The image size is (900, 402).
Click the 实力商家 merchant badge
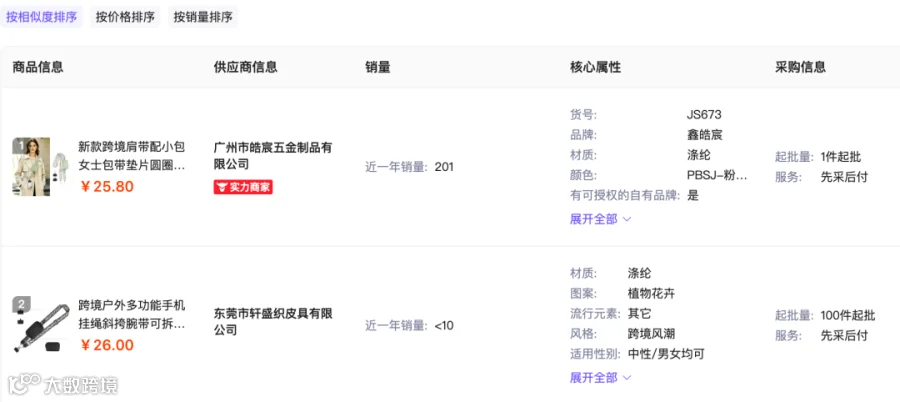[243, 187]
